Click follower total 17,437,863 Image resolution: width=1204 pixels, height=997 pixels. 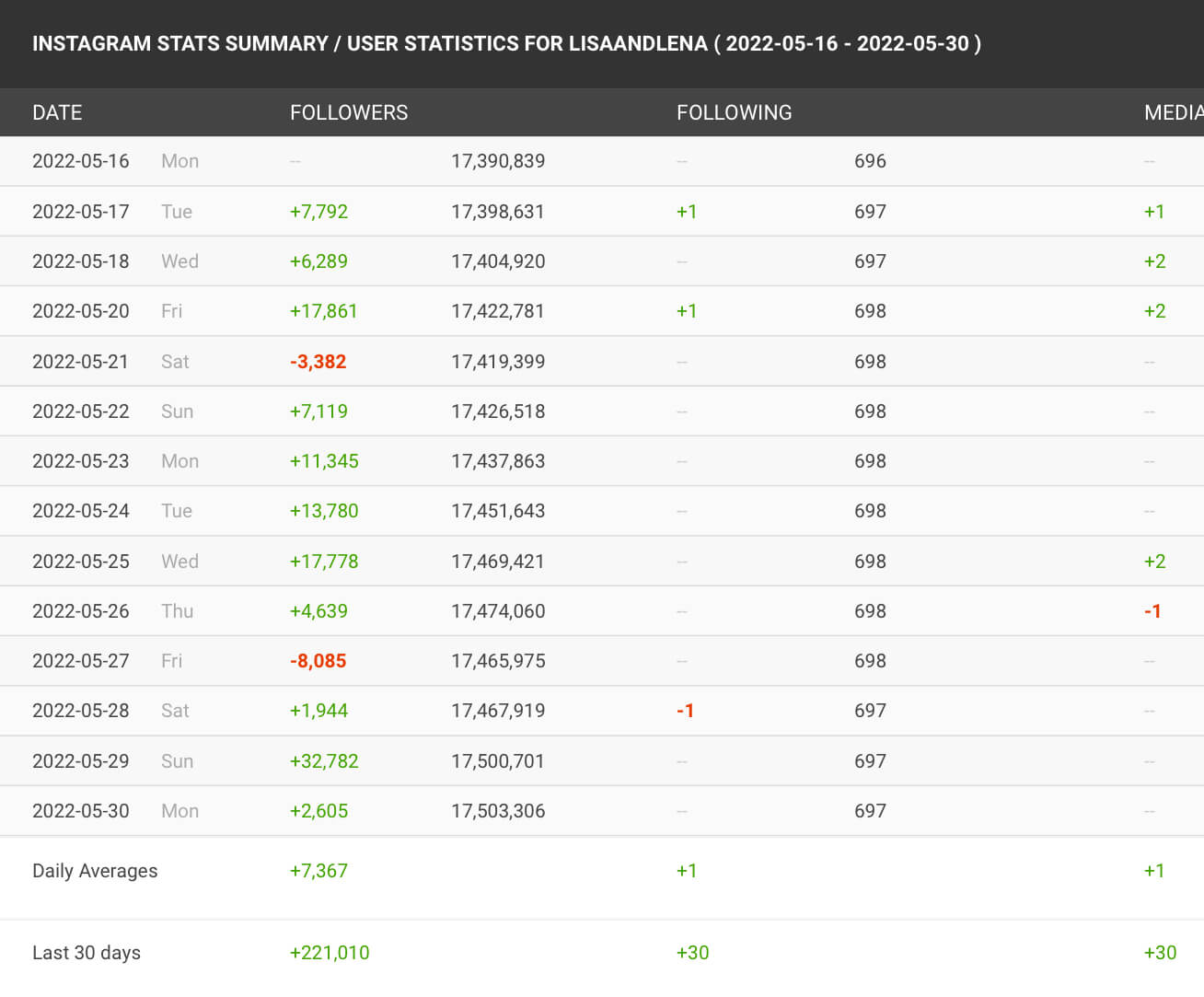tap(498, 461)
